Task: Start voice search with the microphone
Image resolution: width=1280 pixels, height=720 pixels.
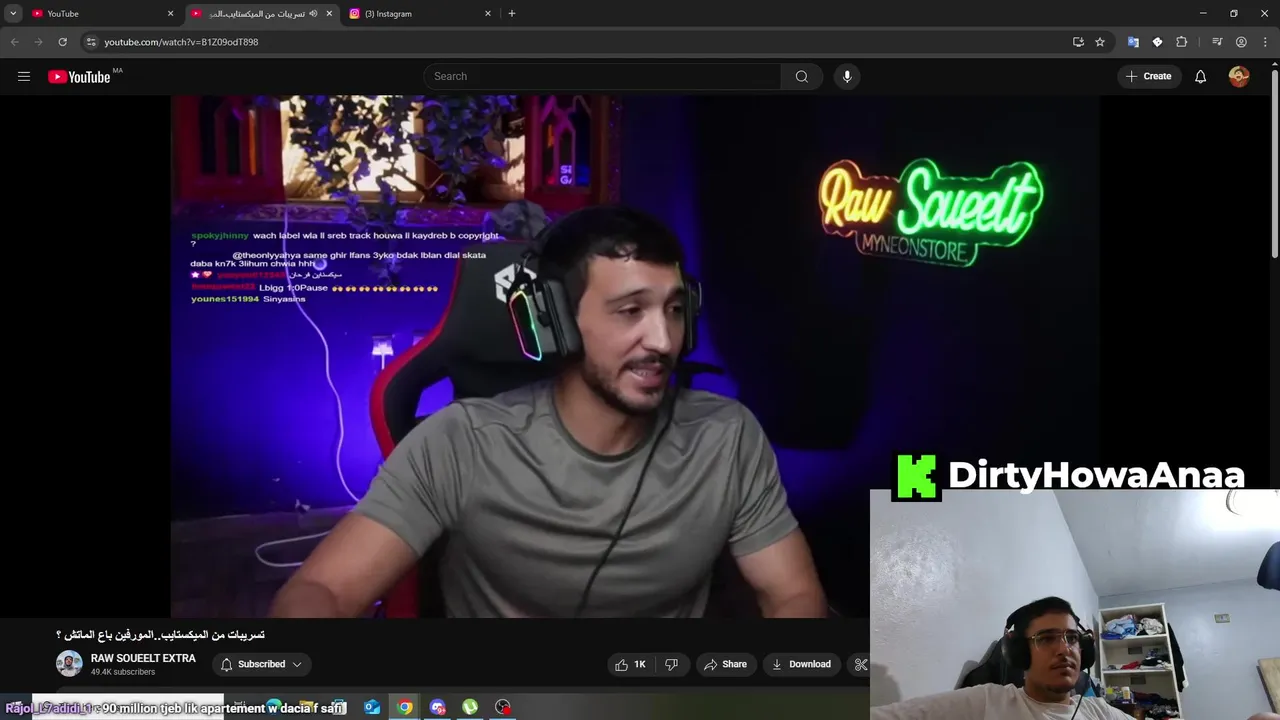Action: tap(847, 76)
